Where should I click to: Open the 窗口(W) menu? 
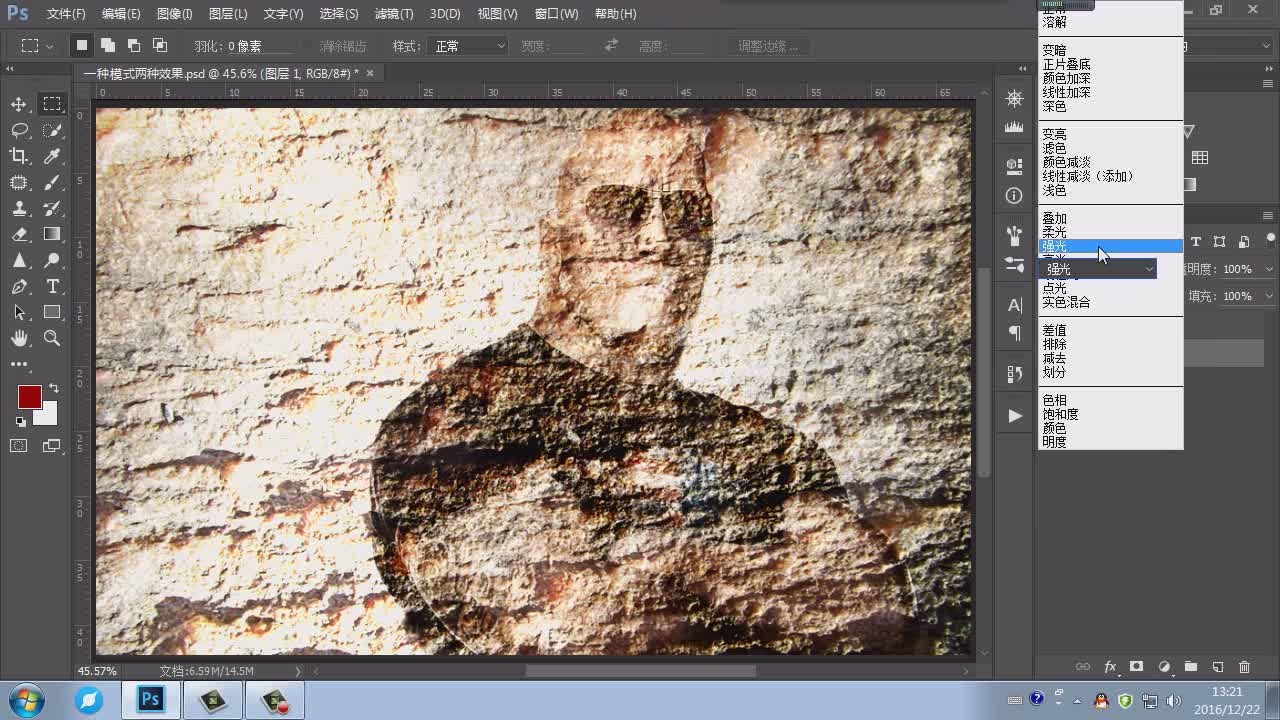(556, 14)
